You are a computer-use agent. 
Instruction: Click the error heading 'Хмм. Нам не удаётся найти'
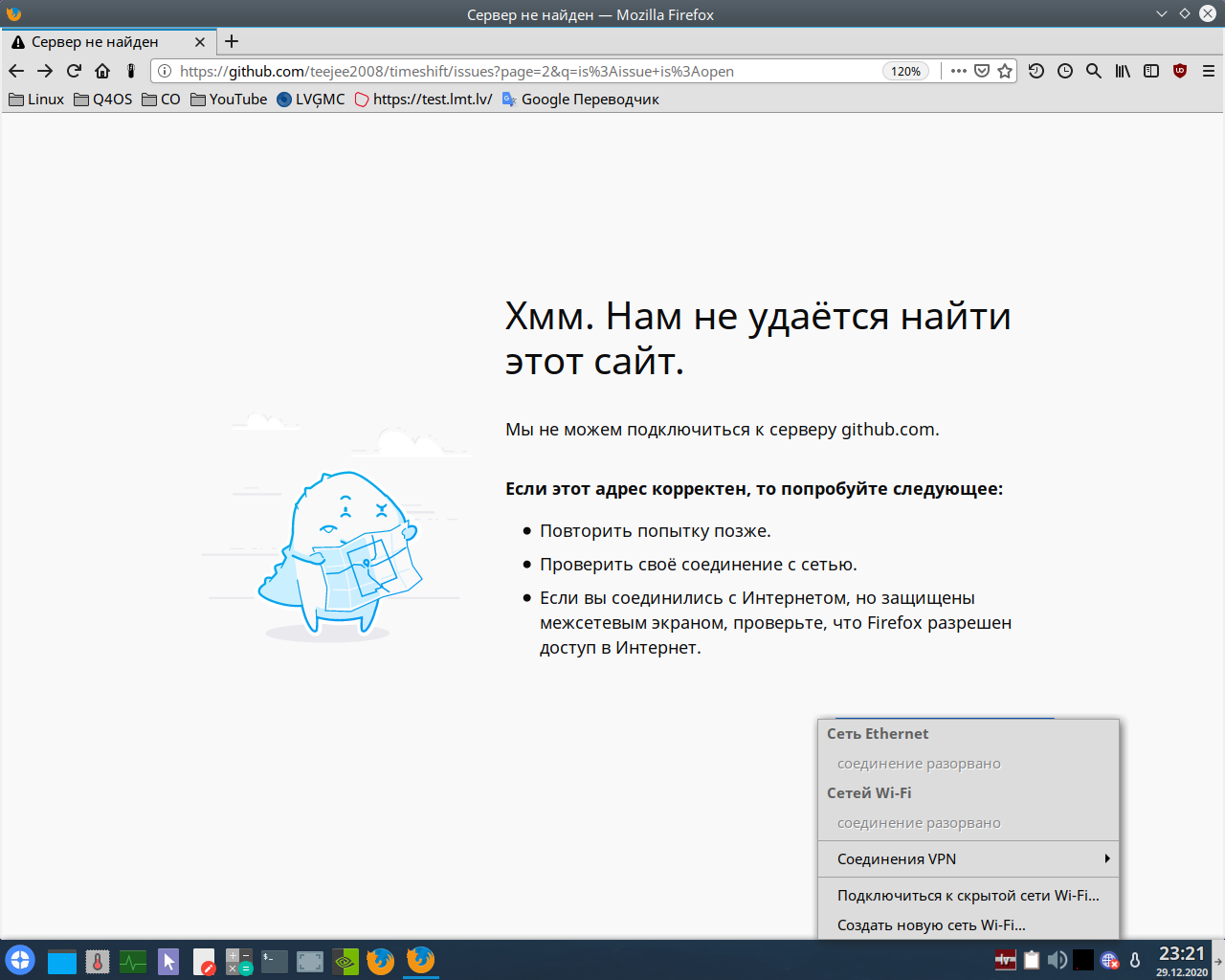[x=758, y=316]
